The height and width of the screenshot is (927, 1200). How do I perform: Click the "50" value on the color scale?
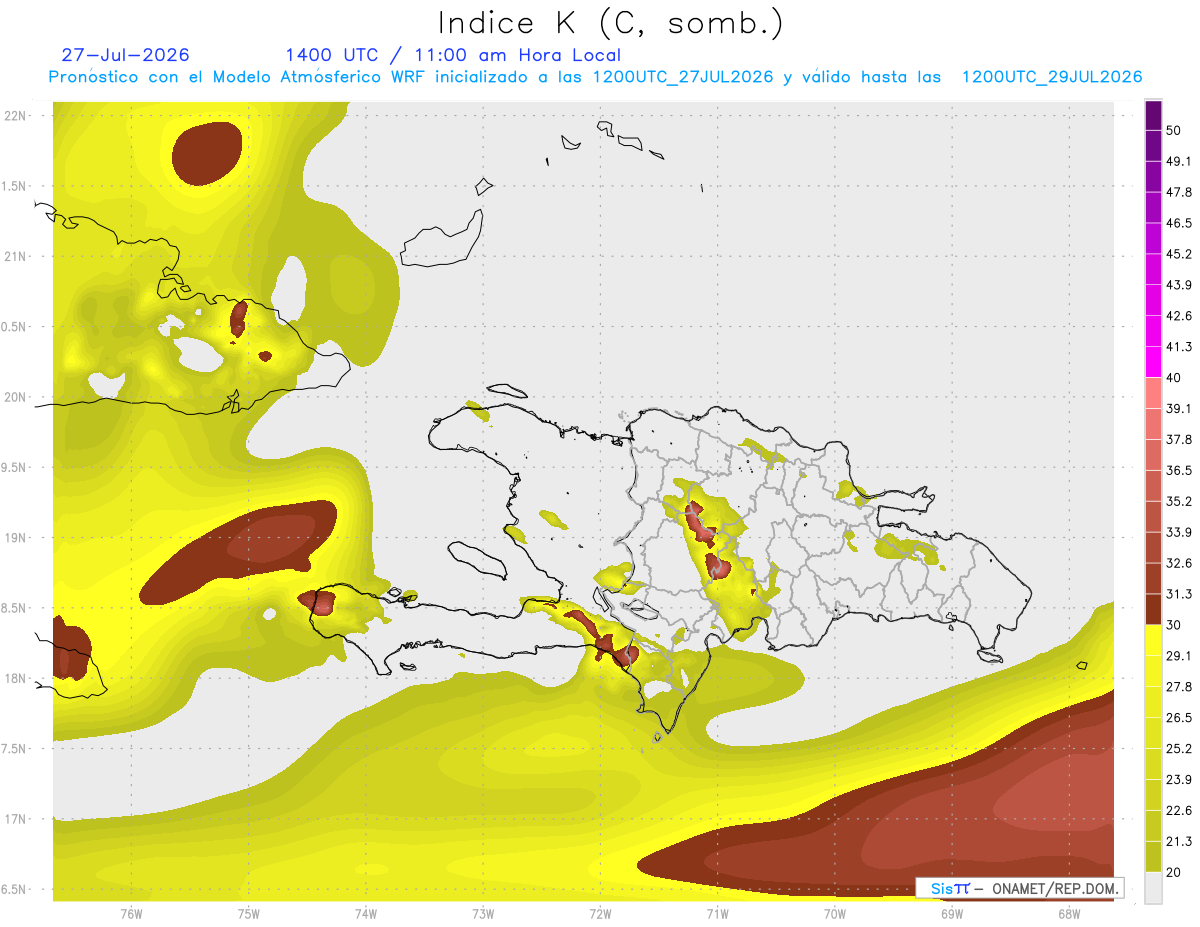(1174, 130)
